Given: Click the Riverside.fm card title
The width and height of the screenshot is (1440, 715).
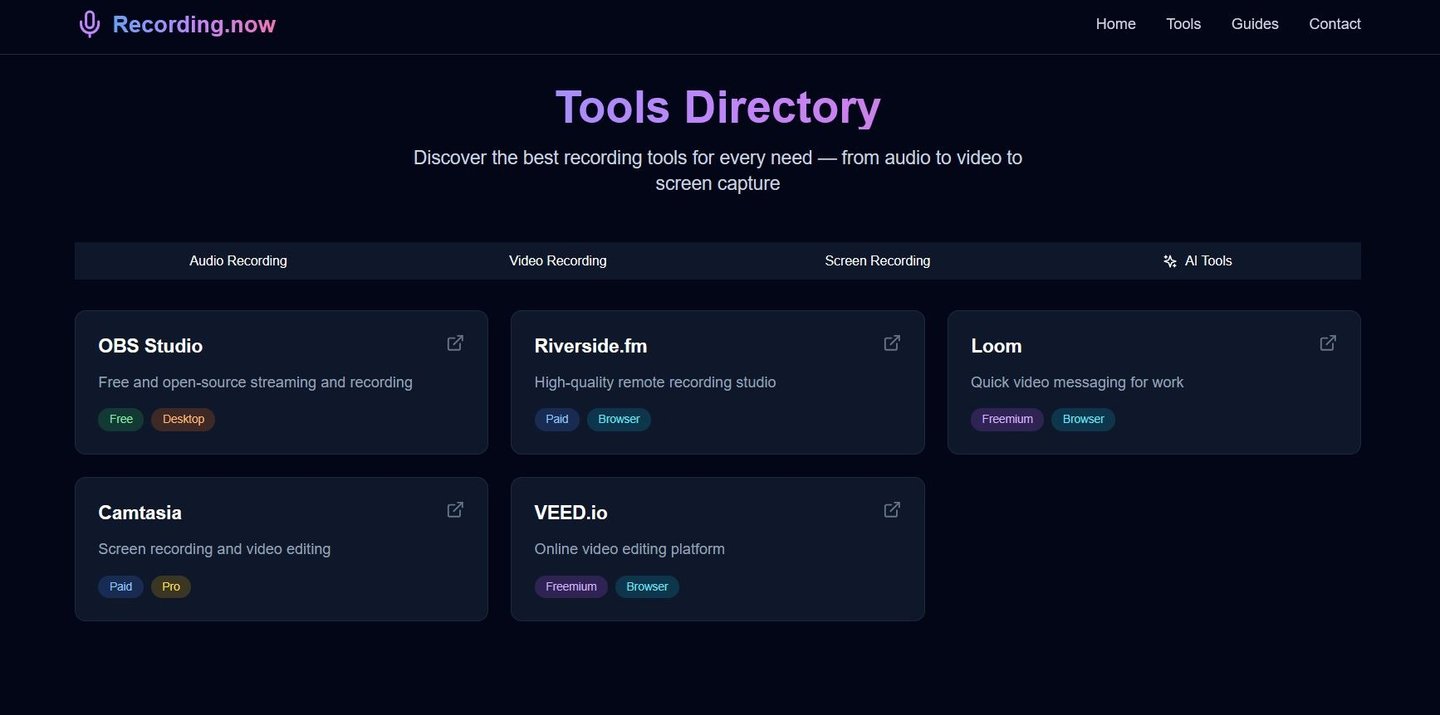Looking at the screenshot, I should tap(591, 346).
